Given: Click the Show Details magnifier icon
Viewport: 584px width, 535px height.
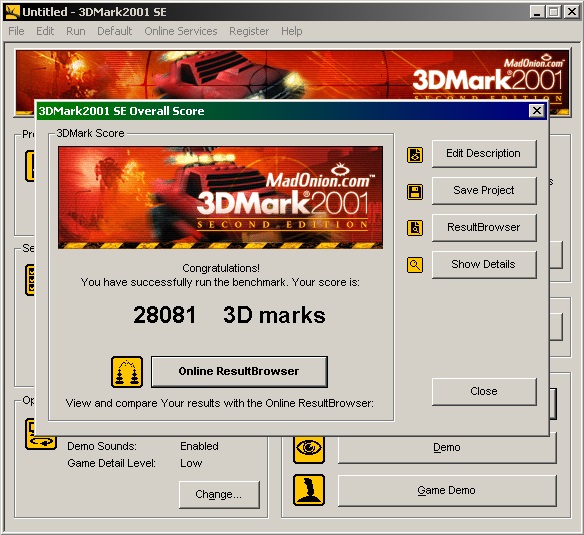Looking at the screenshot, I should click(415, 265).
